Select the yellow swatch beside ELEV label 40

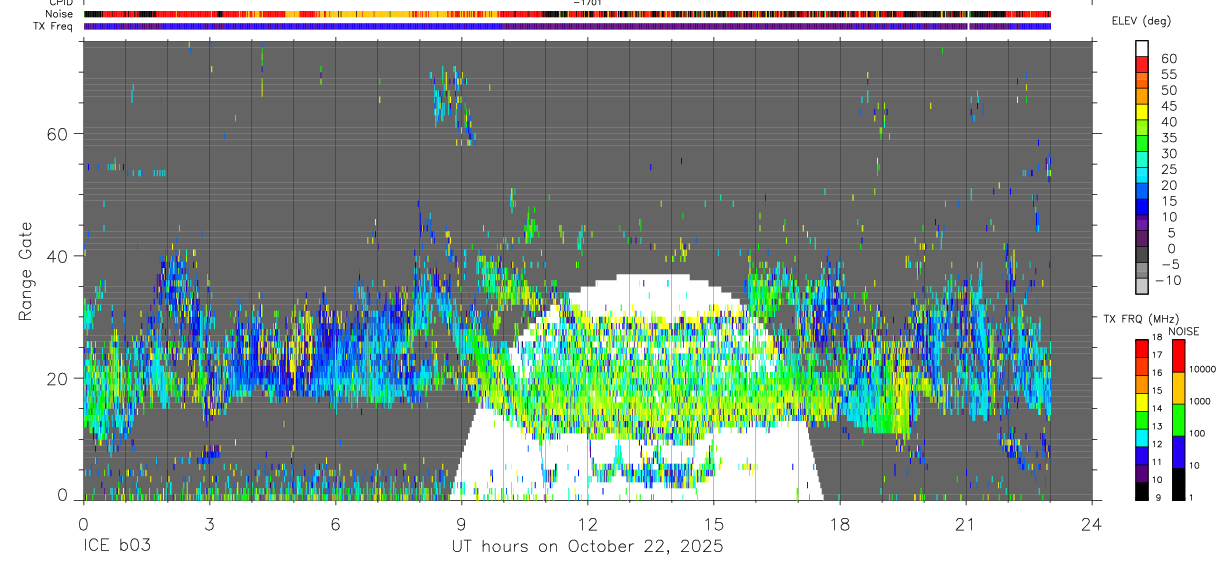1142,112
